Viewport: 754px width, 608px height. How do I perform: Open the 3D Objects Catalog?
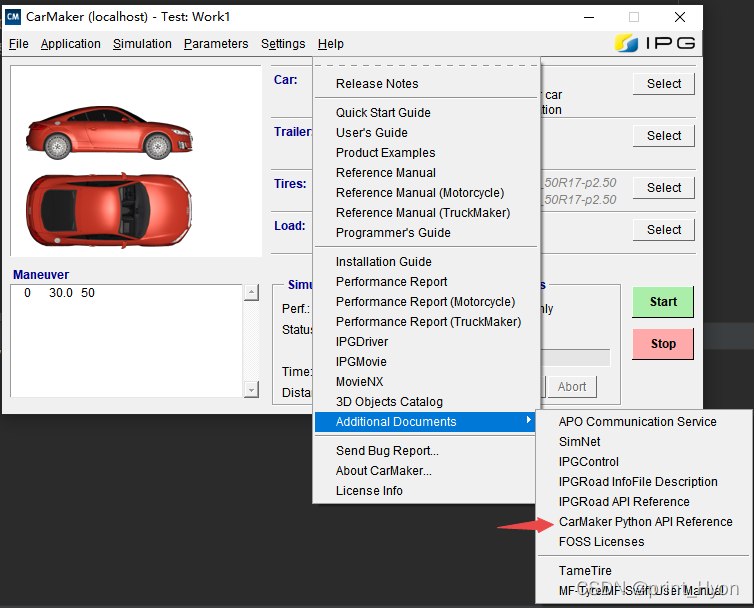(x=426, y=402)
